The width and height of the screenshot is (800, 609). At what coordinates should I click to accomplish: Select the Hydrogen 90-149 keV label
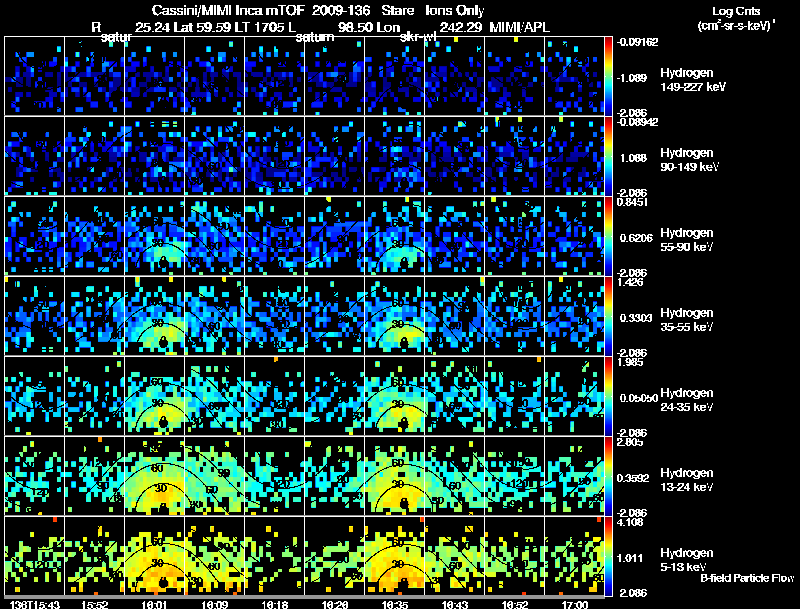(689, 160)
